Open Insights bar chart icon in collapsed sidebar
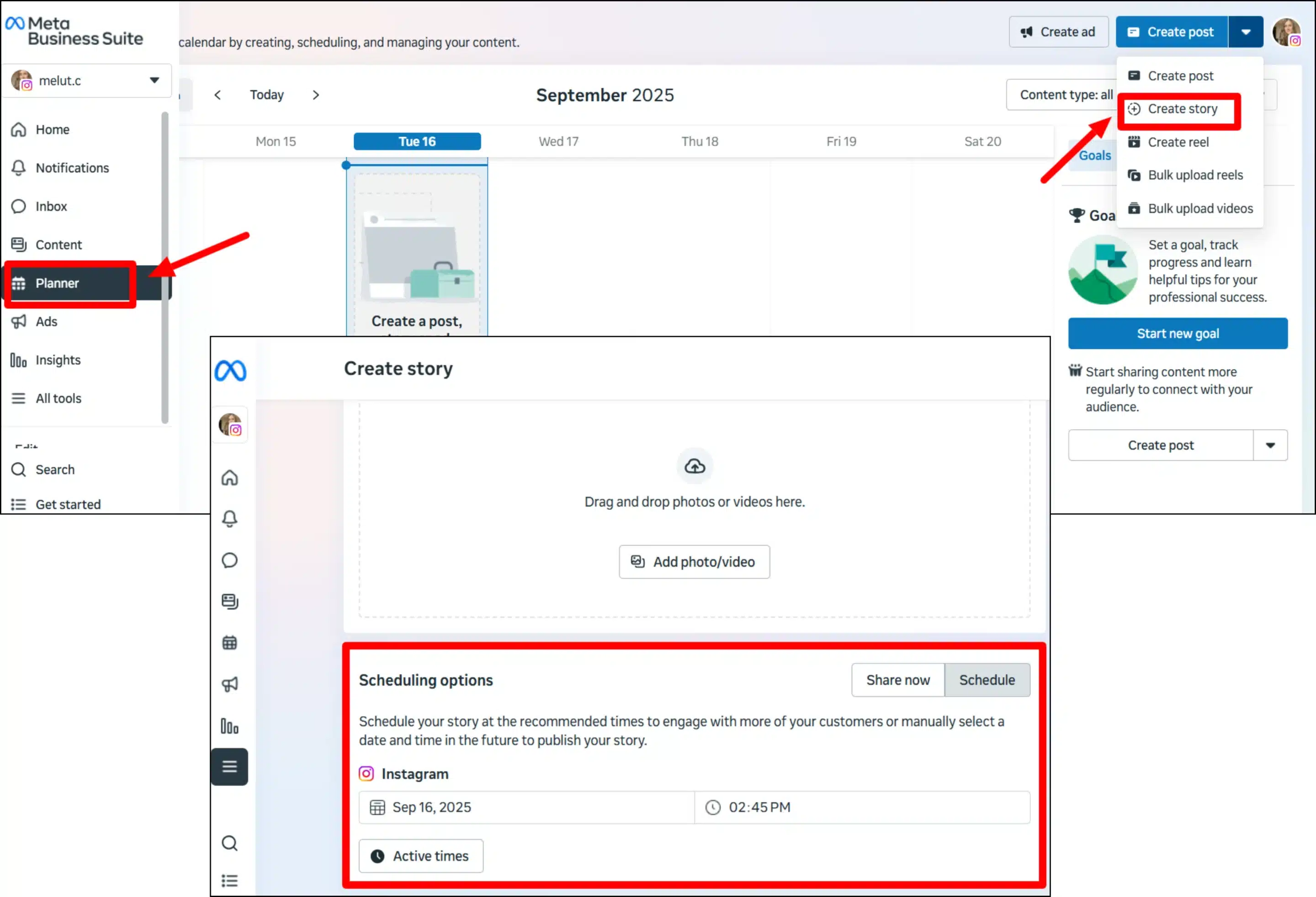1316x897 pixels. pos(229,726)
